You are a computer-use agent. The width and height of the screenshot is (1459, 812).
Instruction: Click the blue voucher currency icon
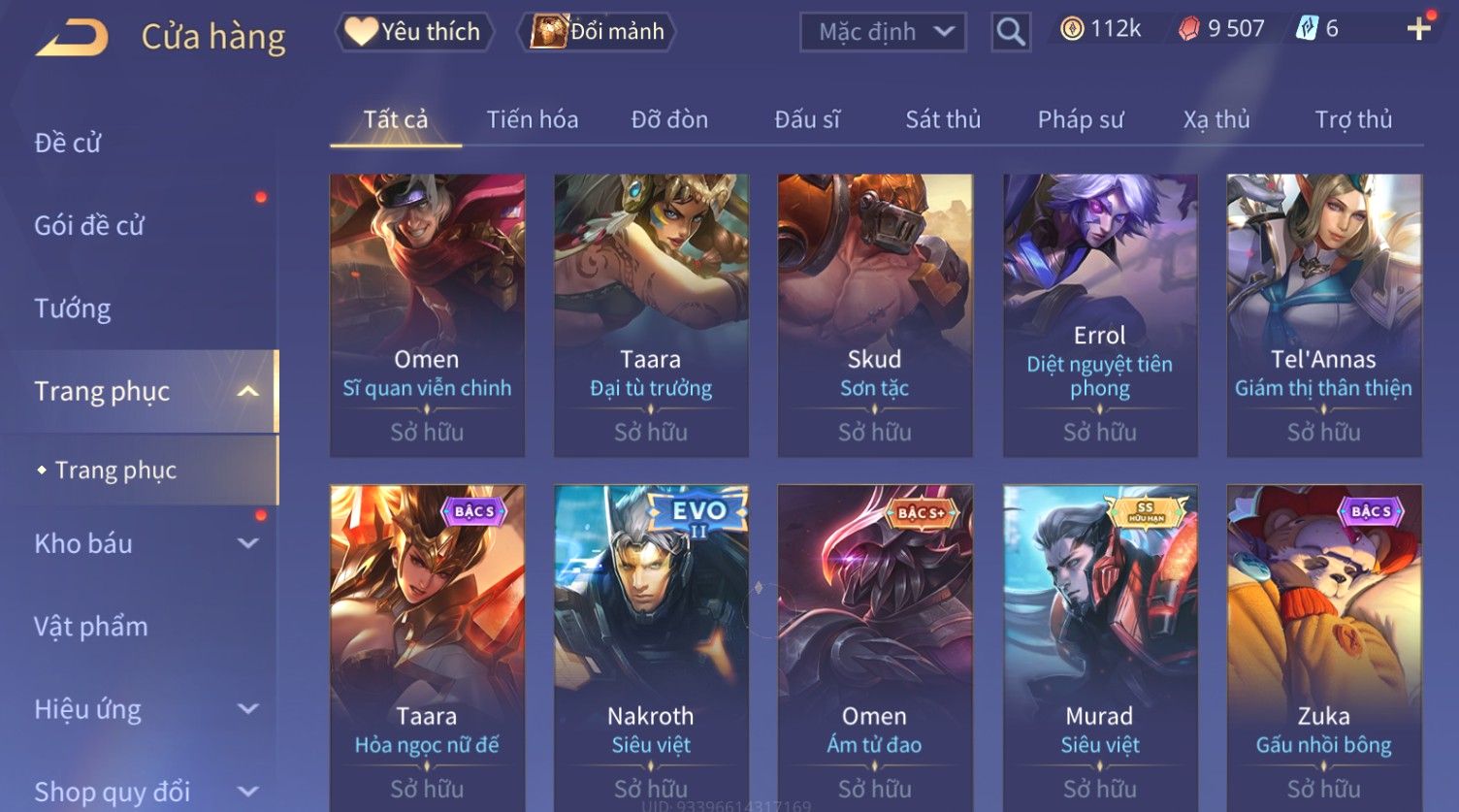pos(1307,29)
